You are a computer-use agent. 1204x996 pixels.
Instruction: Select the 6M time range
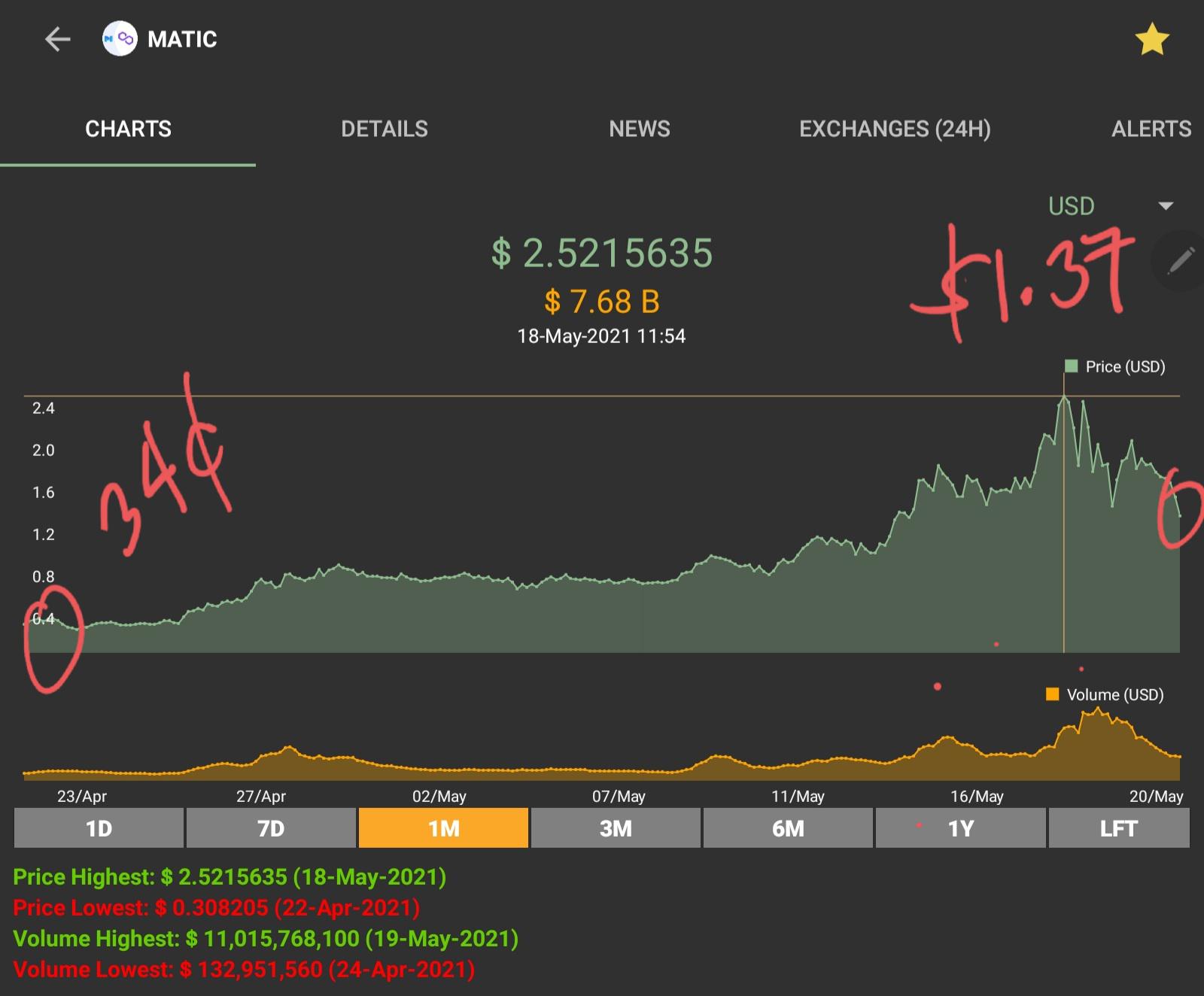click(788, 828)
